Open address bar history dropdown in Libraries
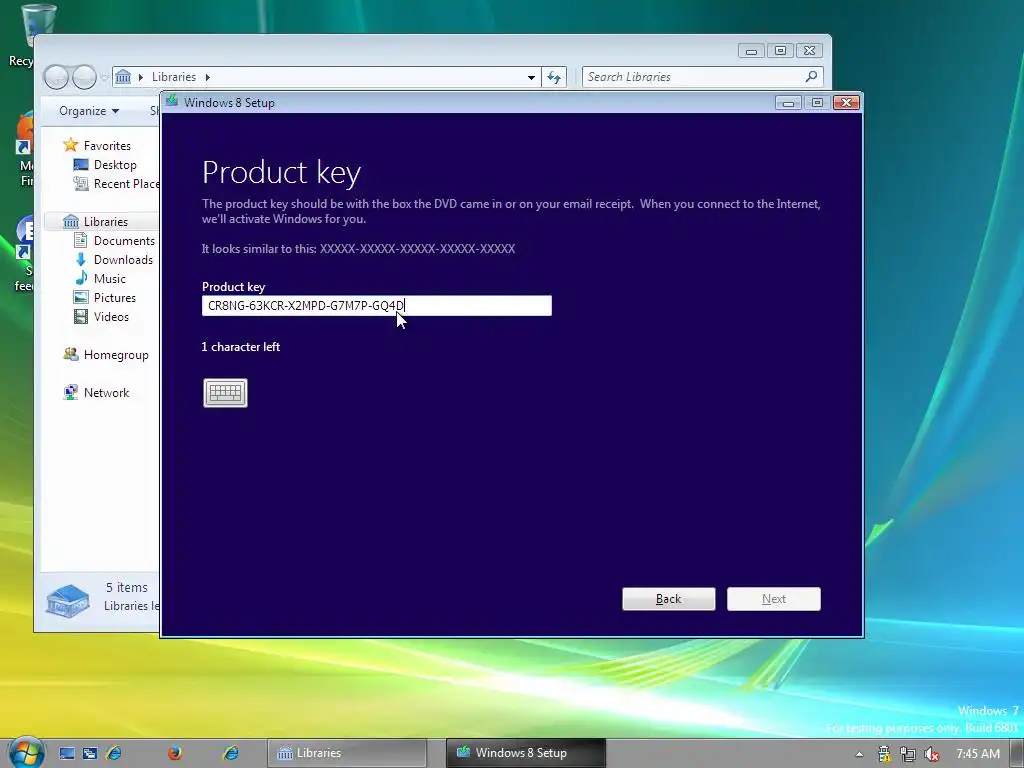The image size is (1024, 768). pos(532,77)
